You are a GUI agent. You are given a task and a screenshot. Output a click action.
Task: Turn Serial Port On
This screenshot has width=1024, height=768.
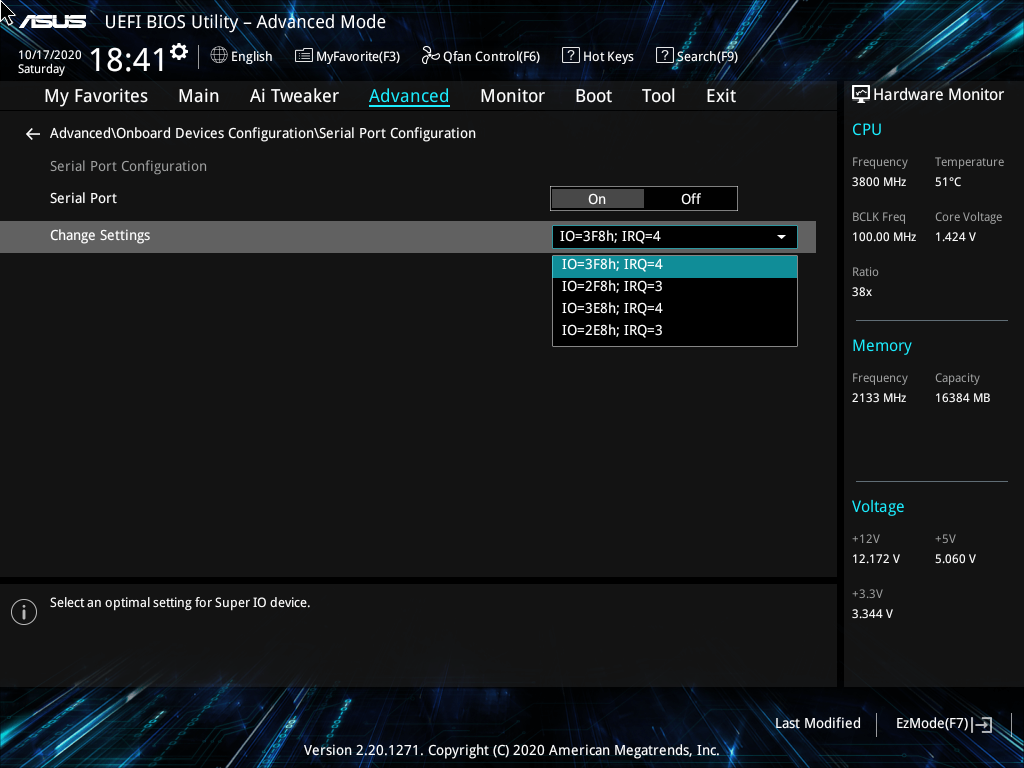point(597,199)
